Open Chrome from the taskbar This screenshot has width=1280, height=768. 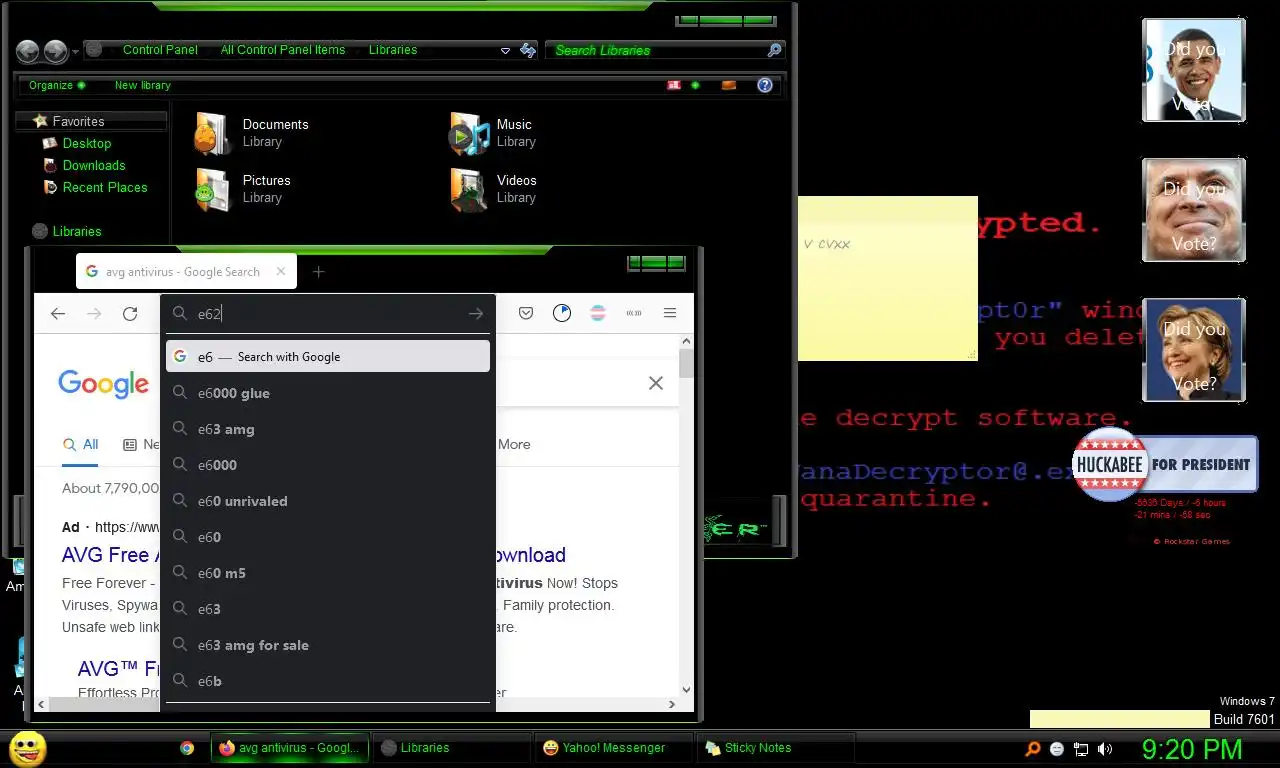click(x=186, y=748)
